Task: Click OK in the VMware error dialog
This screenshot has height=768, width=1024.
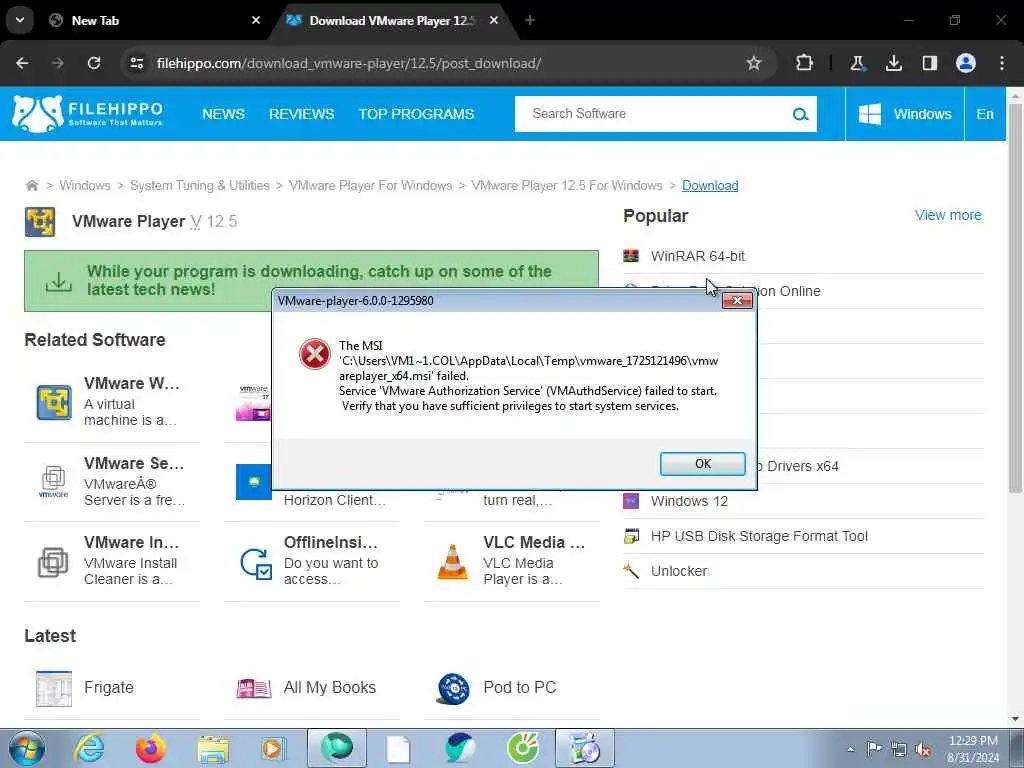Action: (702, 464)
